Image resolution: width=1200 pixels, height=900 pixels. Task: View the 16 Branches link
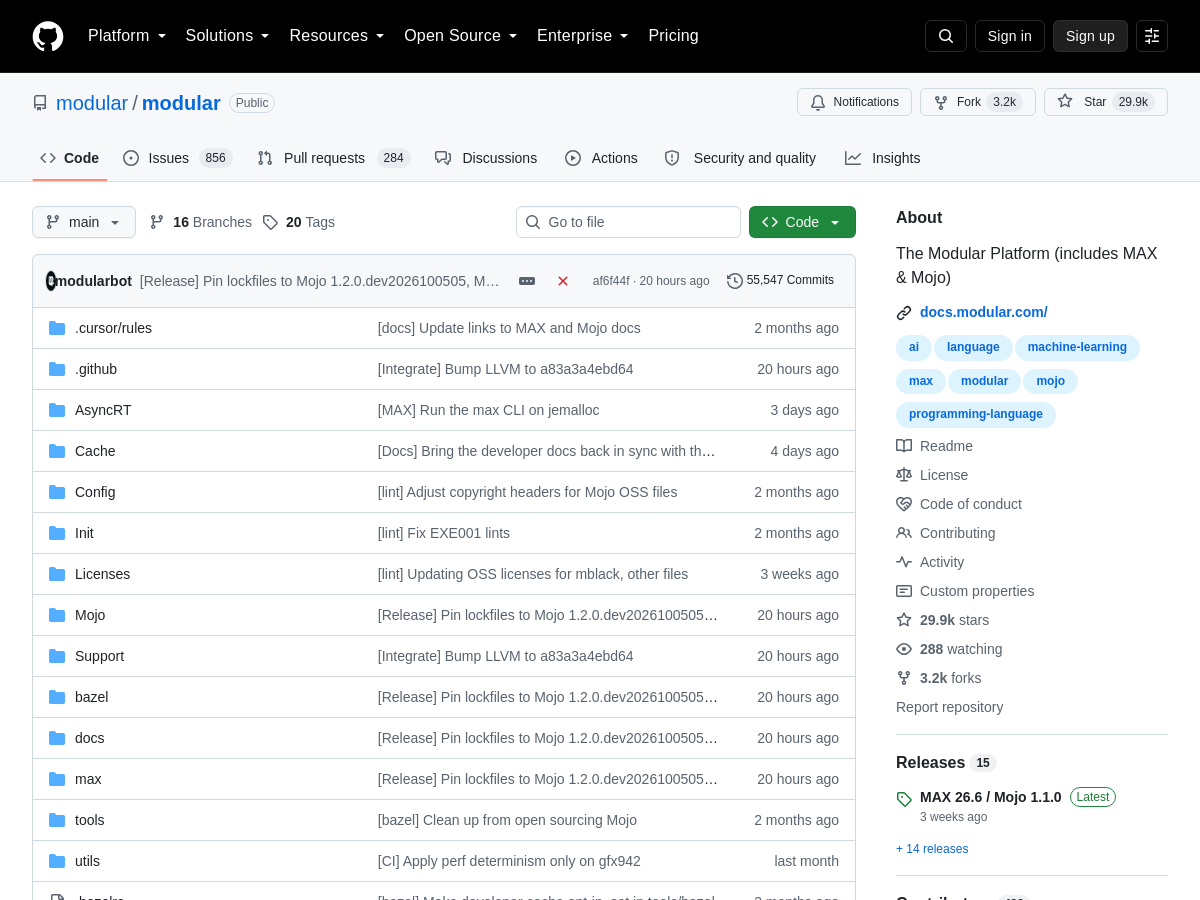click(x=201, y=222)
